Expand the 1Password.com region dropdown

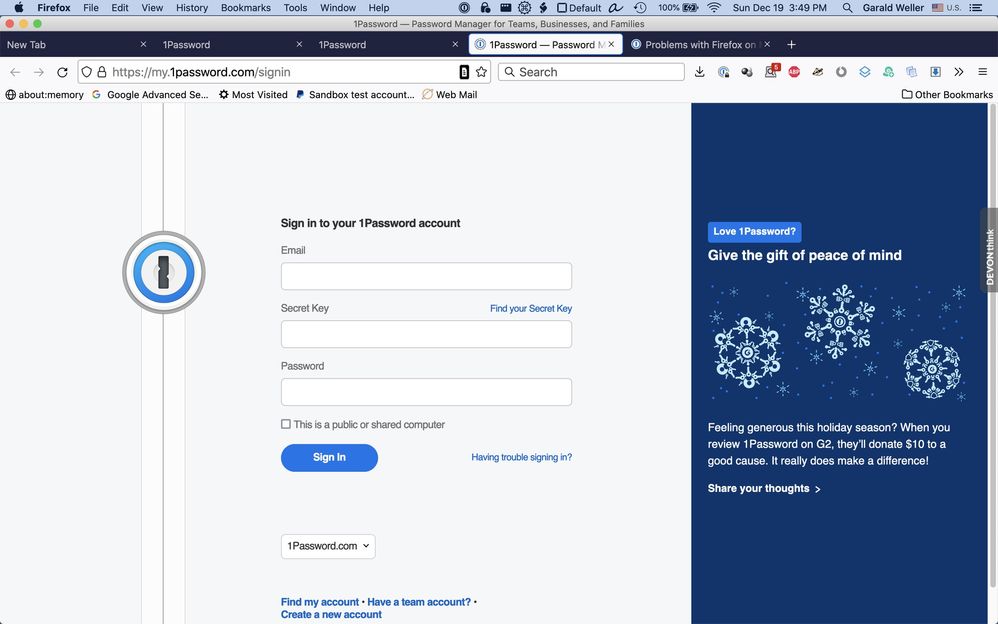[328, 546]
